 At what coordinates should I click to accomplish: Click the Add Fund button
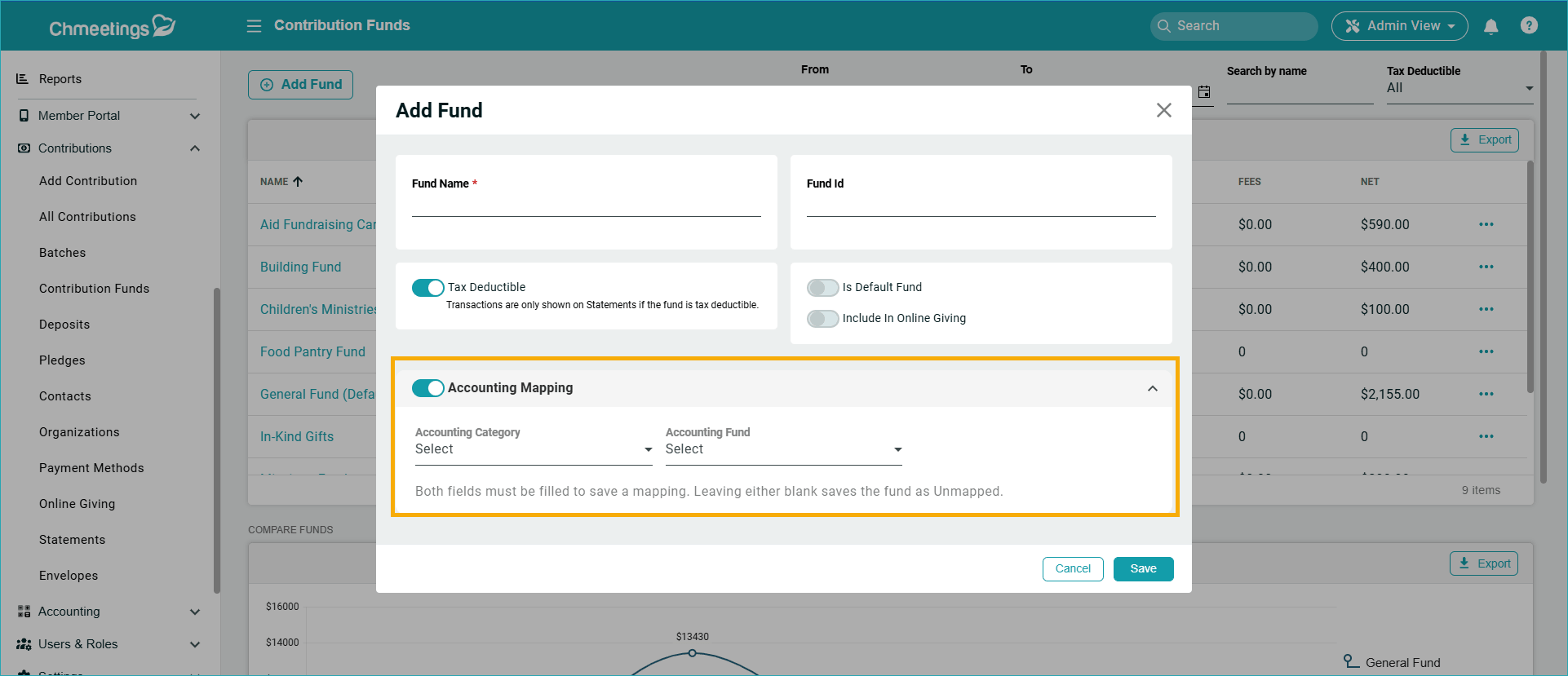click(300, 85)
